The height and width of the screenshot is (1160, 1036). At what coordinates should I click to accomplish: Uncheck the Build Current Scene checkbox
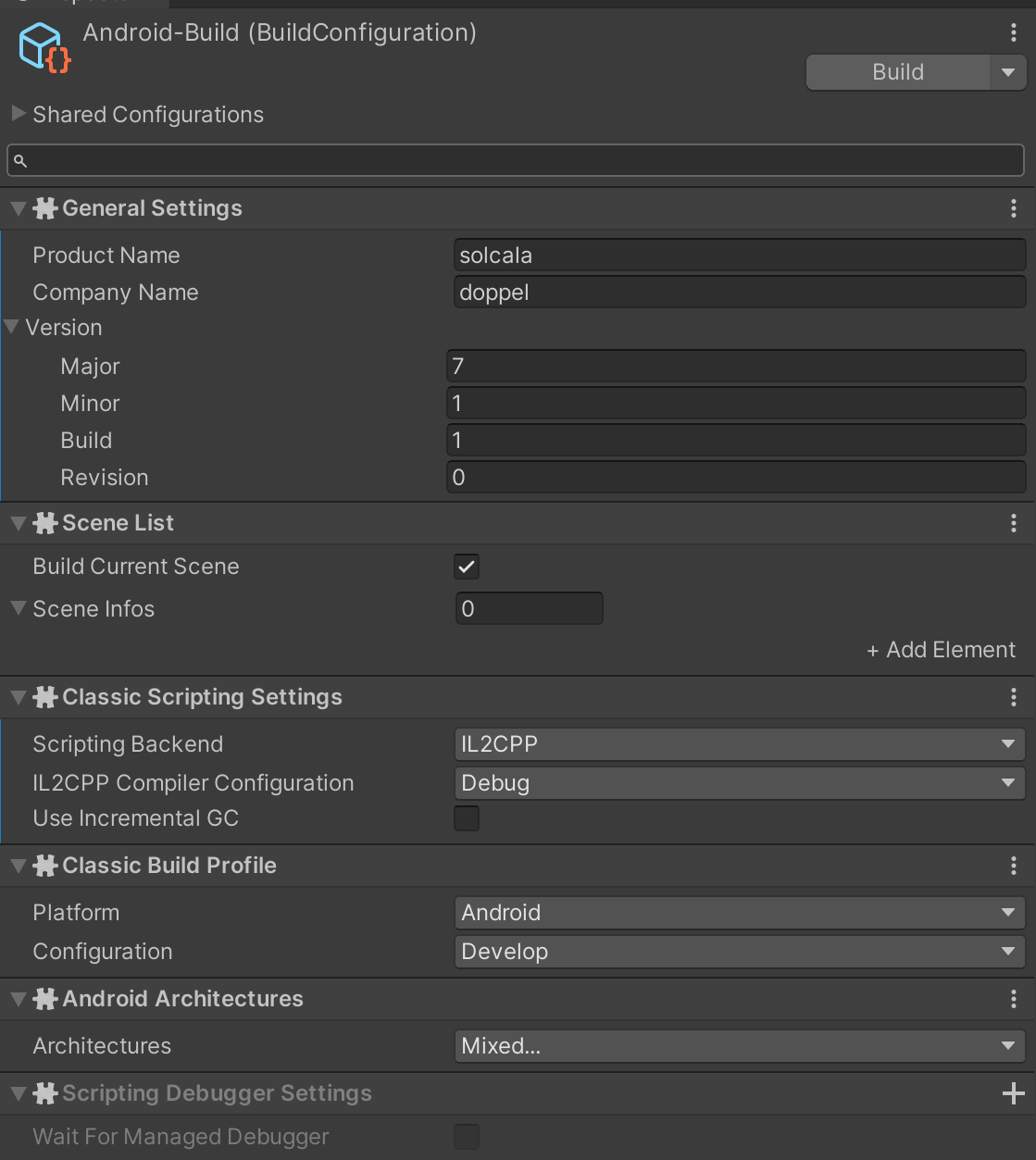(x=467, y=567)
